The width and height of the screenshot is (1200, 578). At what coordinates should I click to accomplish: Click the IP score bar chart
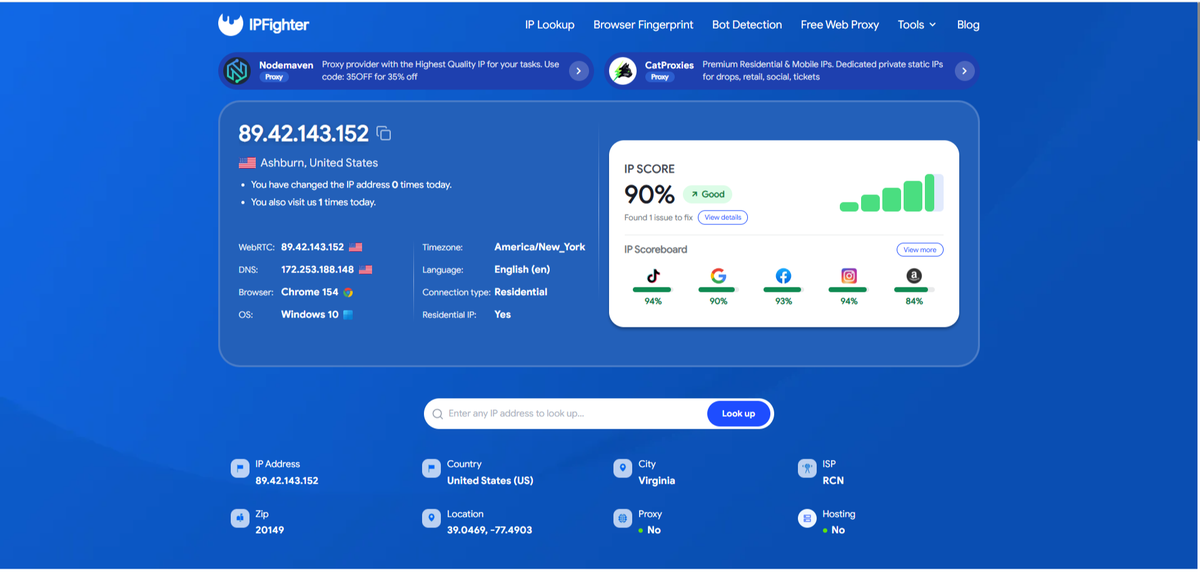pos(891,193)
